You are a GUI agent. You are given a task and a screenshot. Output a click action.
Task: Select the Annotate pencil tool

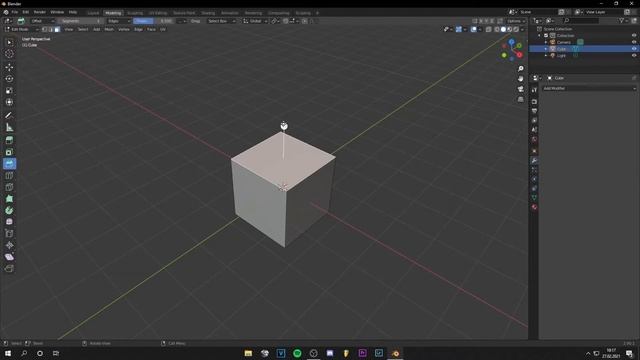pyautogui.click(x=9, y=116)
